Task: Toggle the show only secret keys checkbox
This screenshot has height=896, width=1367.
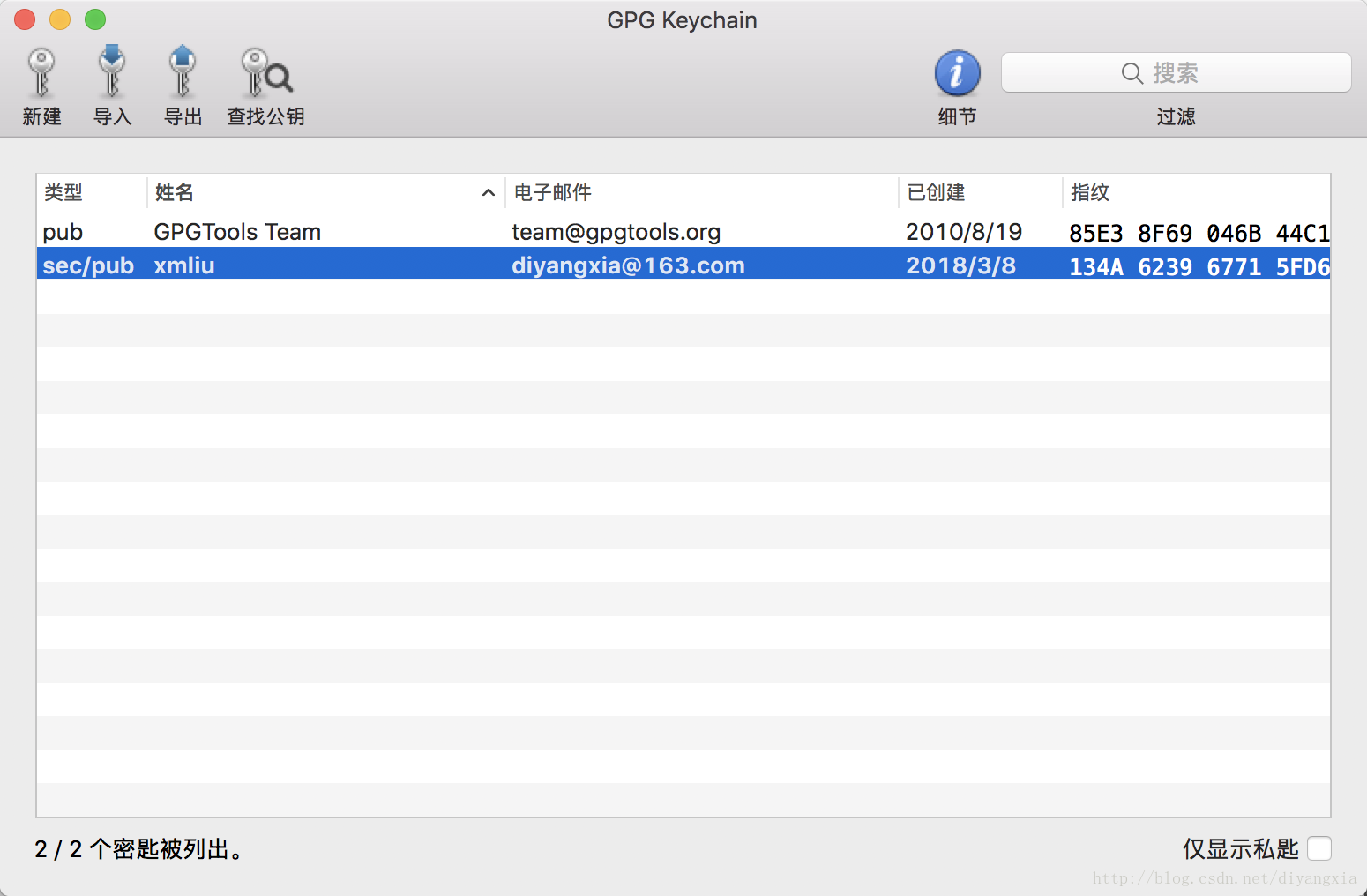Action: pos(1319,848)
